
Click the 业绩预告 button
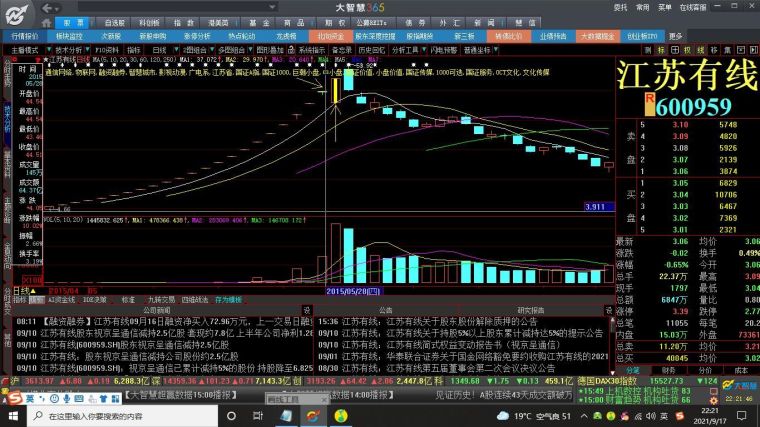click(x=553, y=36)
